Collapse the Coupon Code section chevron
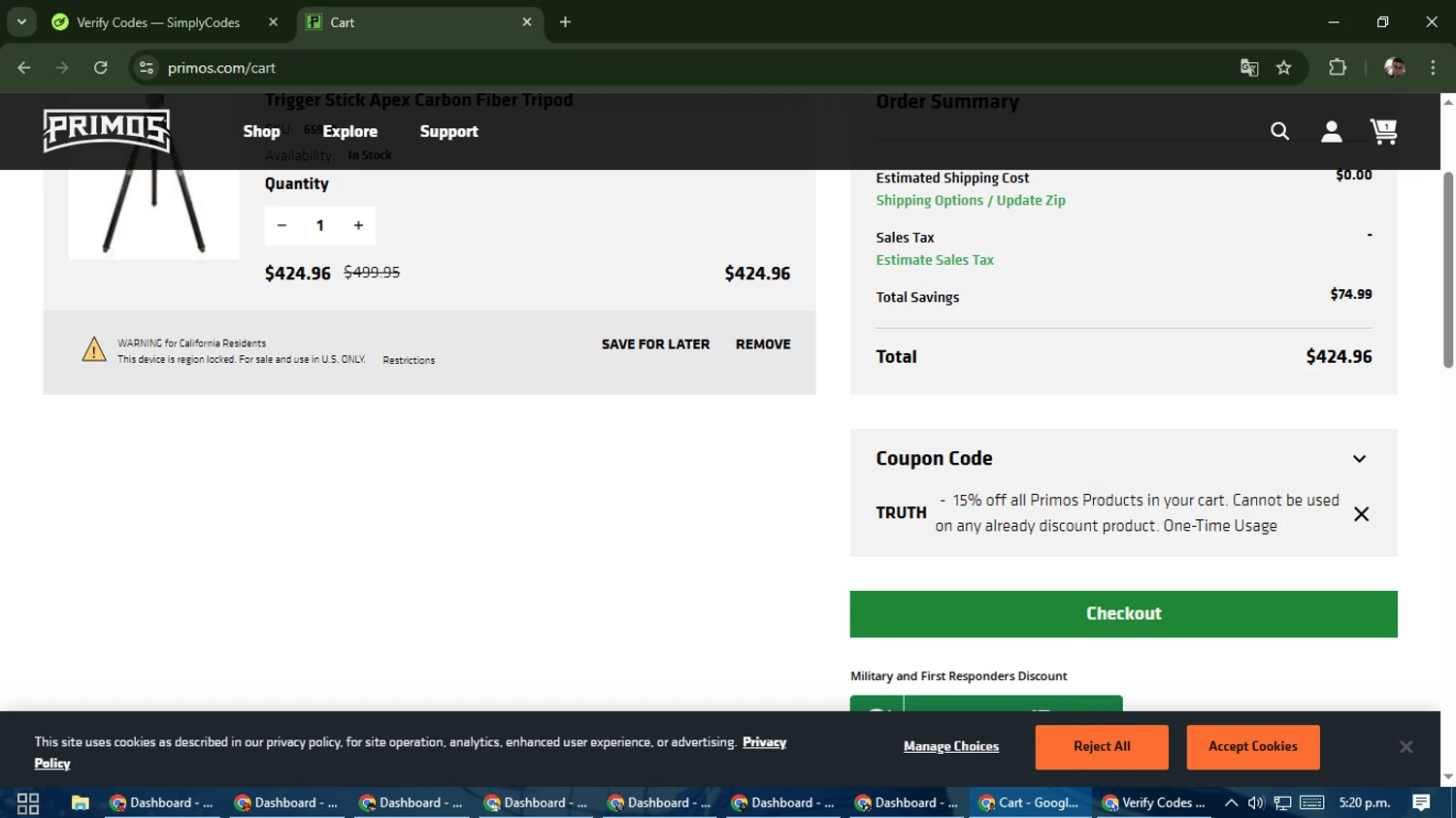The width and height of the screenshot is (1456, 818). click(x=1359, y=459)
